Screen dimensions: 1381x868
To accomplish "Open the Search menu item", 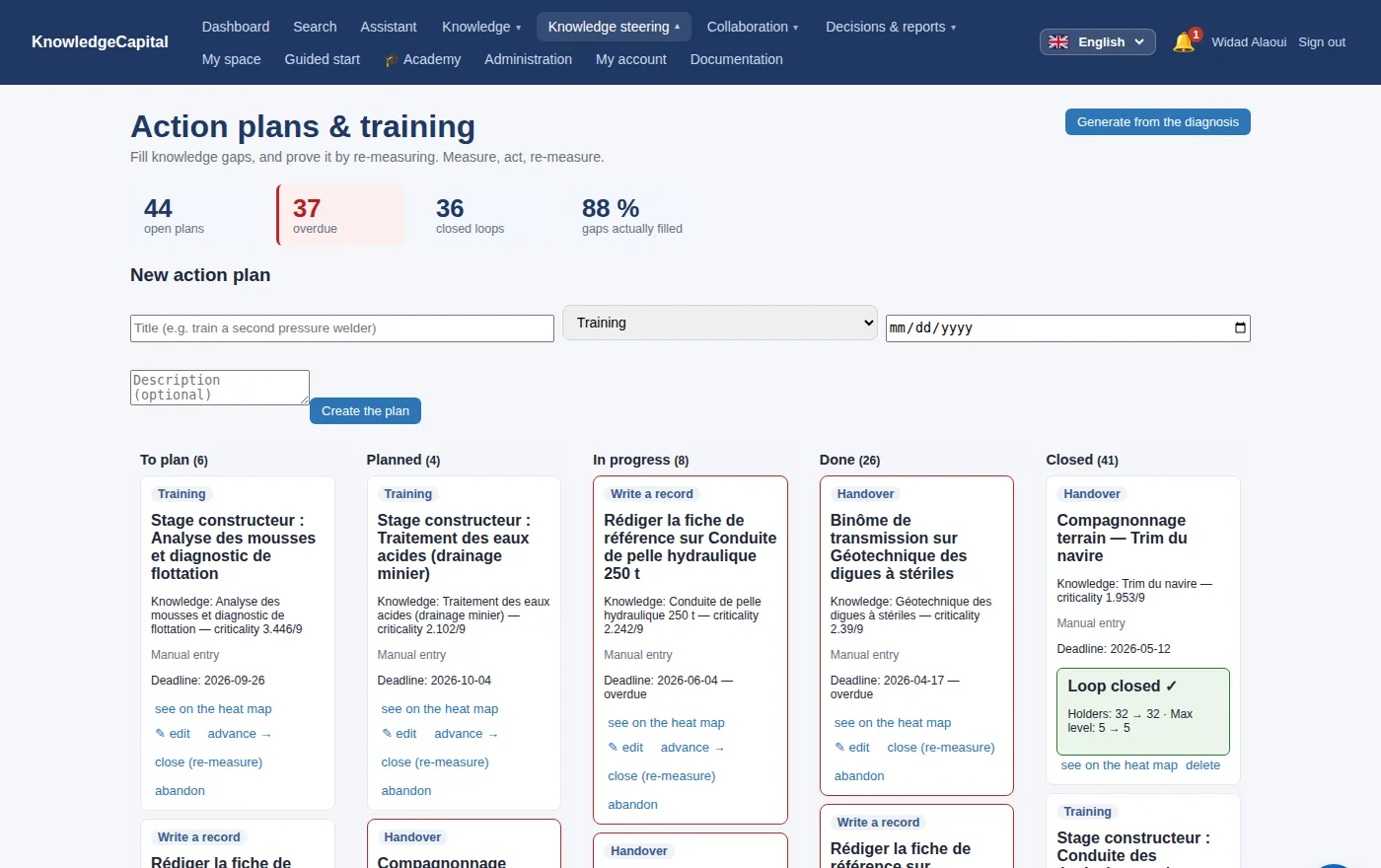I will pos(315,27).
